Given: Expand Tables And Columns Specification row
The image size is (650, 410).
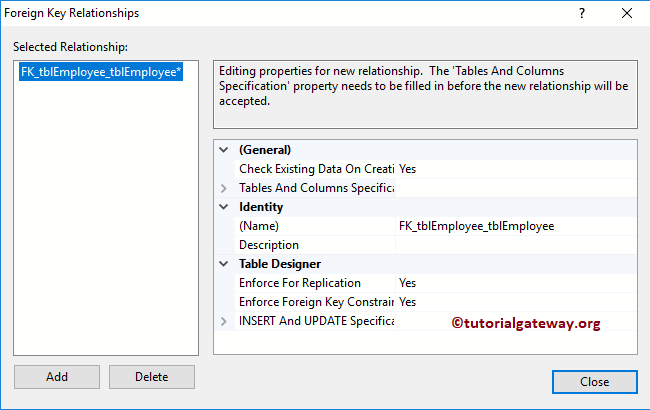Looking at the screenshot, I should click(223, 188).
